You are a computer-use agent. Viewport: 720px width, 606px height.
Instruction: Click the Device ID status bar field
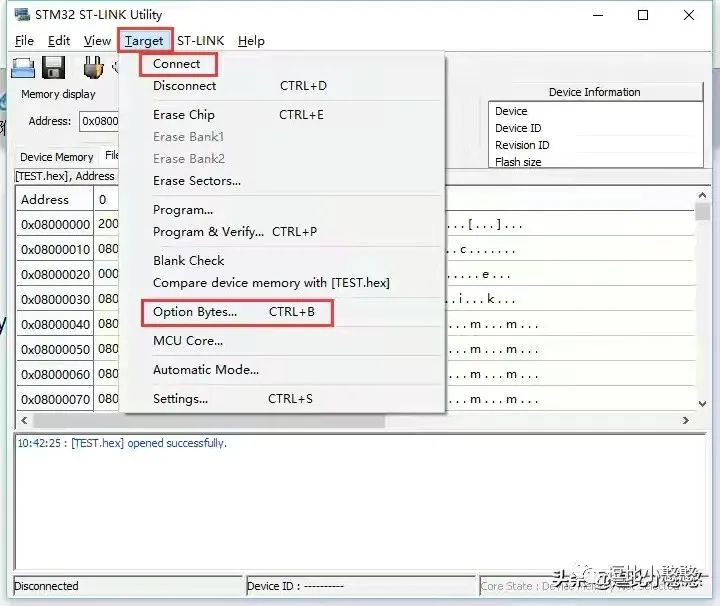pos(361,586)
